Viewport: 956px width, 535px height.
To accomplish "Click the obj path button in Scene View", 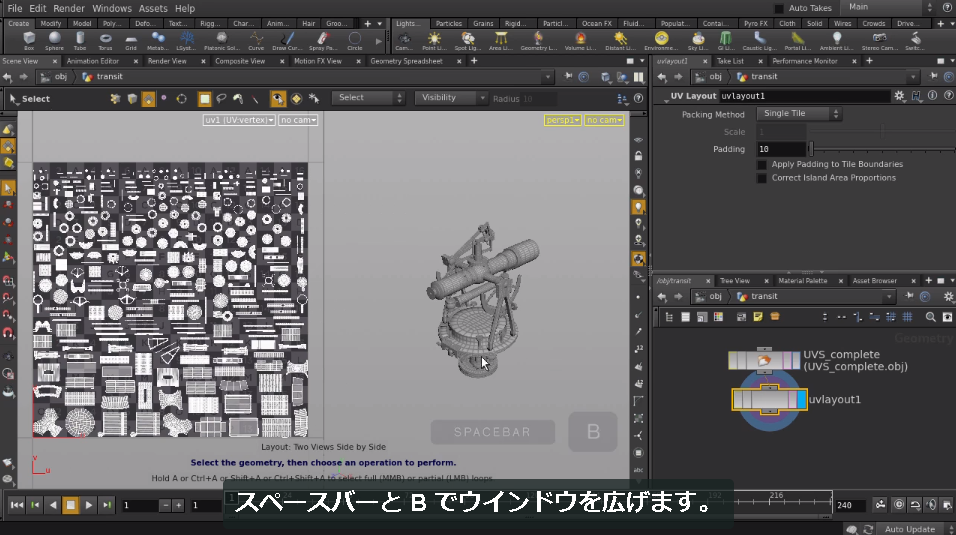I will pos(54,77).
